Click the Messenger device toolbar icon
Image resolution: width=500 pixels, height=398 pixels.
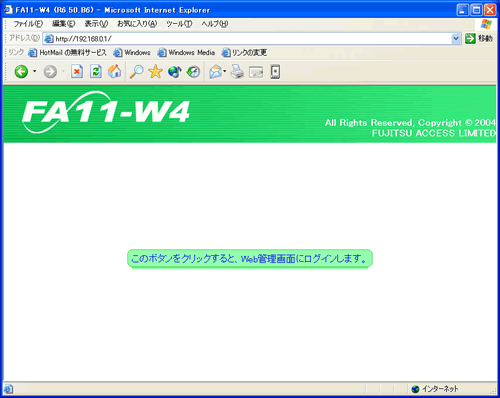275,72
